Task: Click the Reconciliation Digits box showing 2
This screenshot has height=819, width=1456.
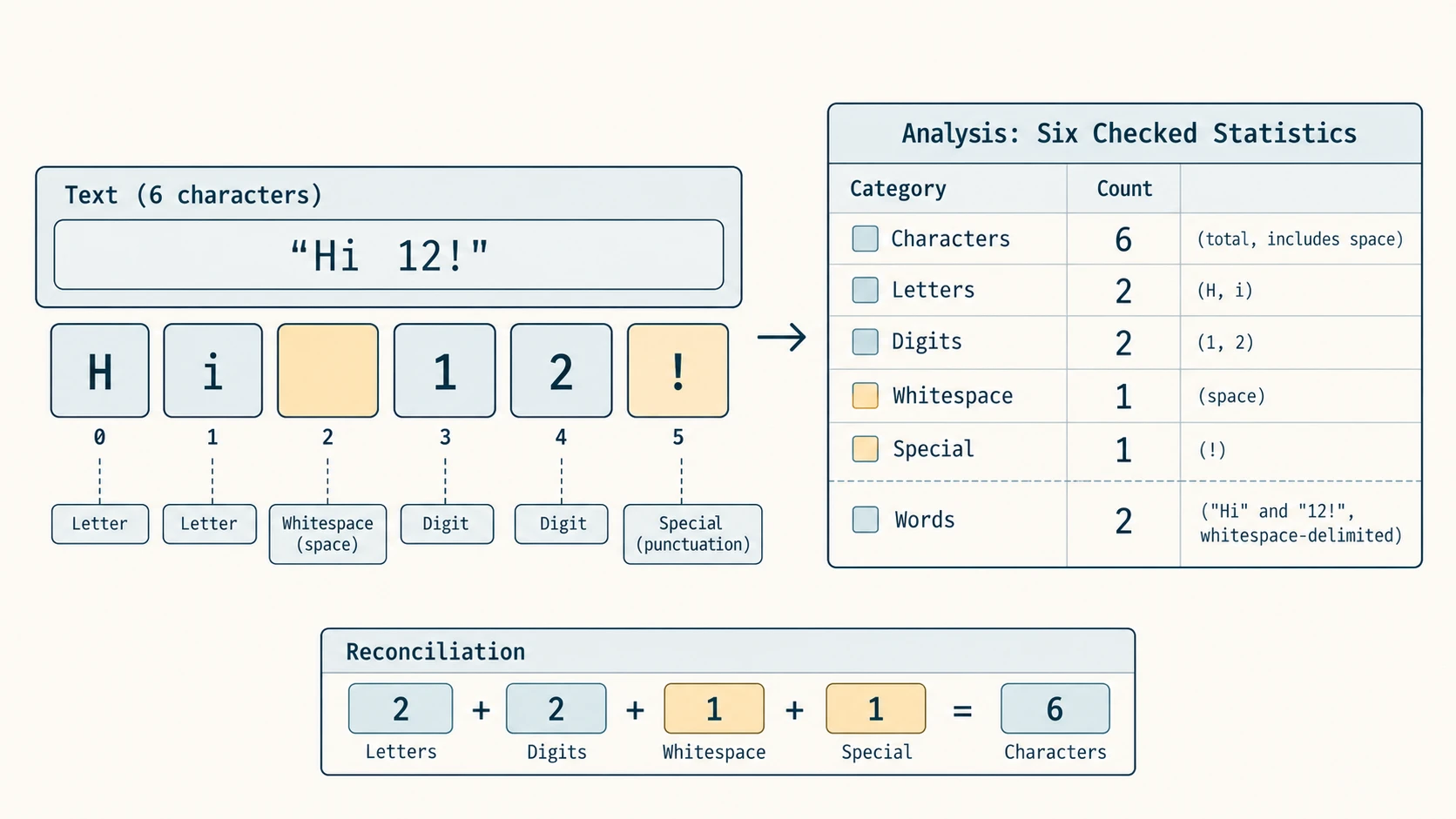Action: click(556, 708)
